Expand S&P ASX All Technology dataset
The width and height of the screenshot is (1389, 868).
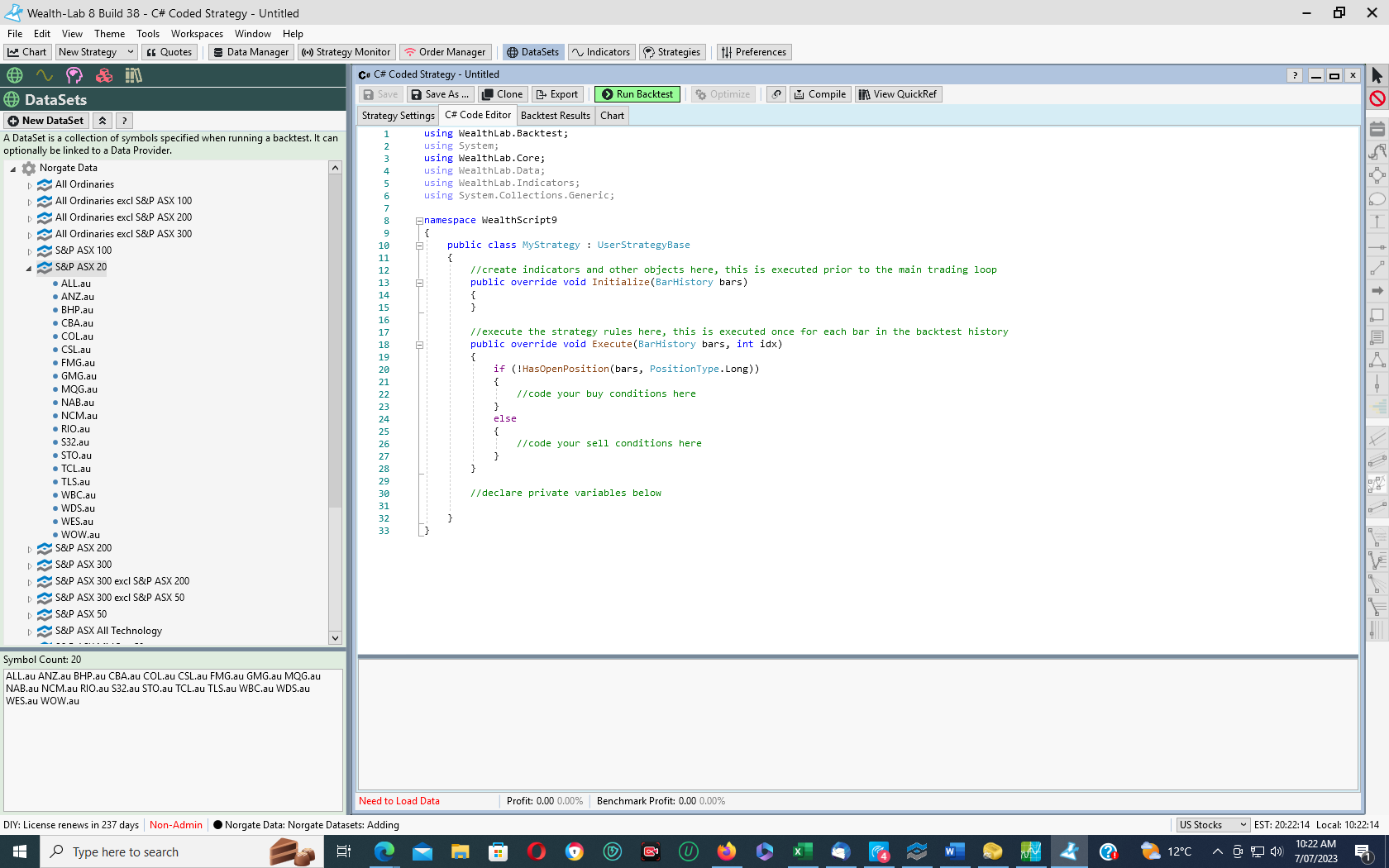(30, 632)
